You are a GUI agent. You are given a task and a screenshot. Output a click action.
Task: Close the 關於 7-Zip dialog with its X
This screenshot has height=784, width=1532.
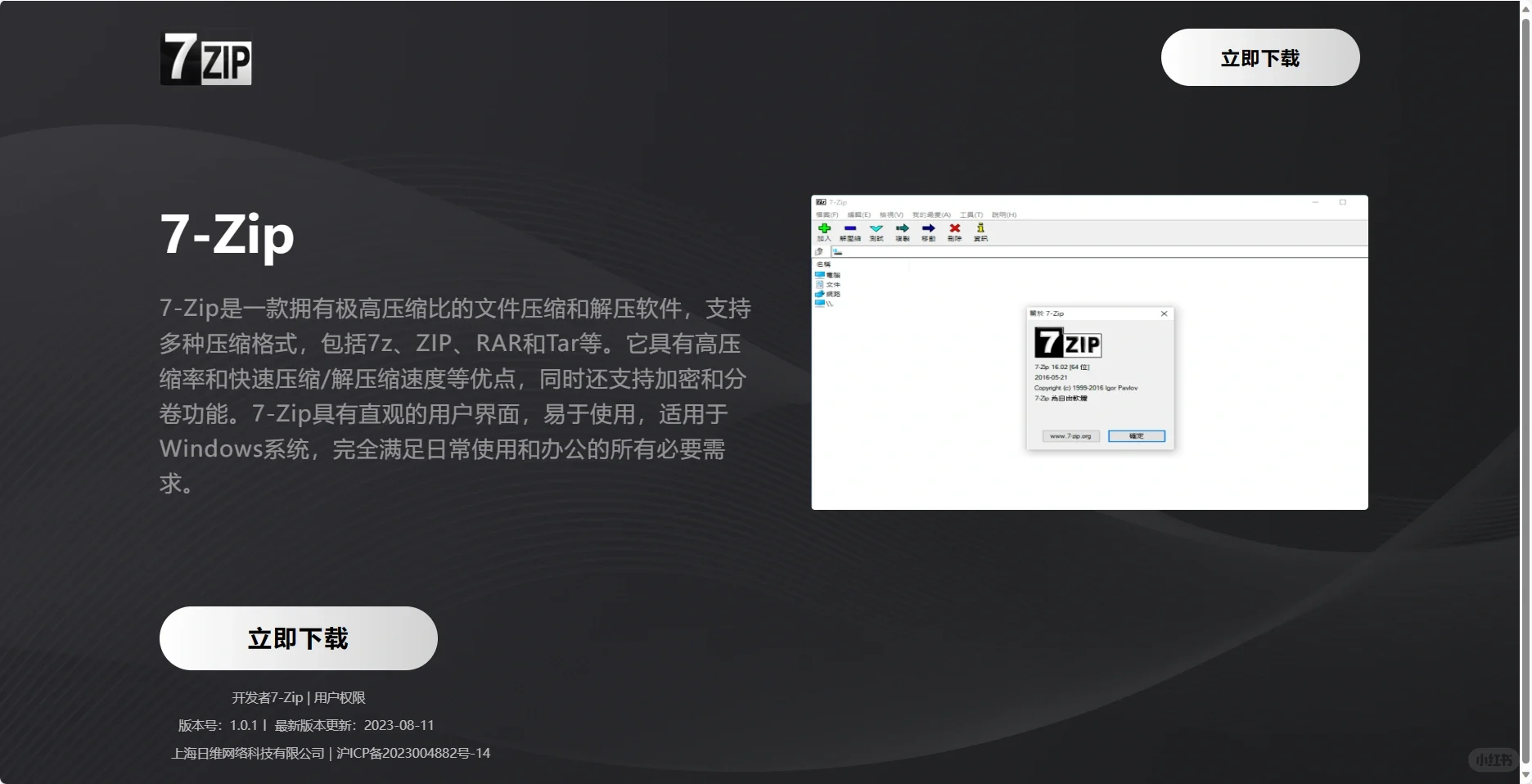(x=1164, y=313)
